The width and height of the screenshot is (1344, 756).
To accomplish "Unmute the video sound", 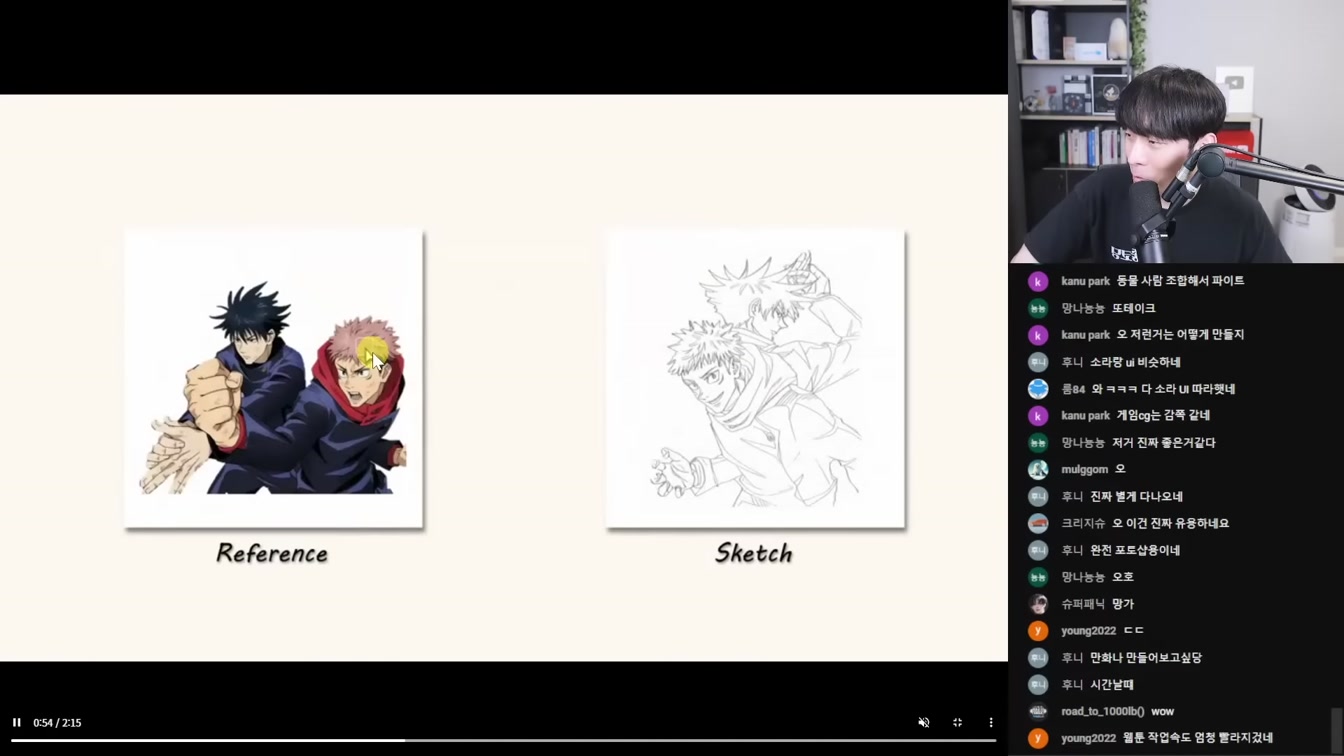I will (x=924, y=722).
